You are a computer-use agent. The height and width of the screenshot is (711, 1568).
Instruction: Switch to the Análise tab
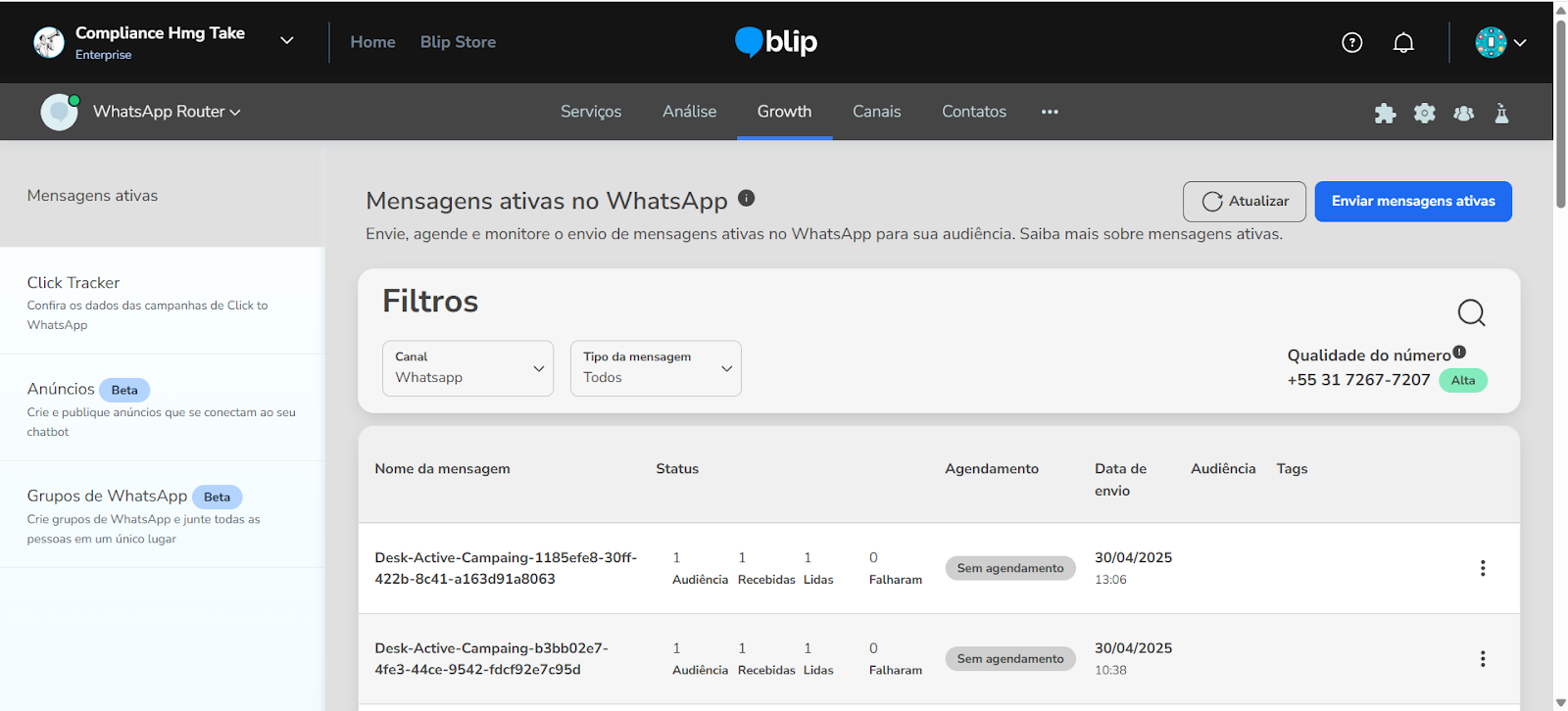click(689, 112)
